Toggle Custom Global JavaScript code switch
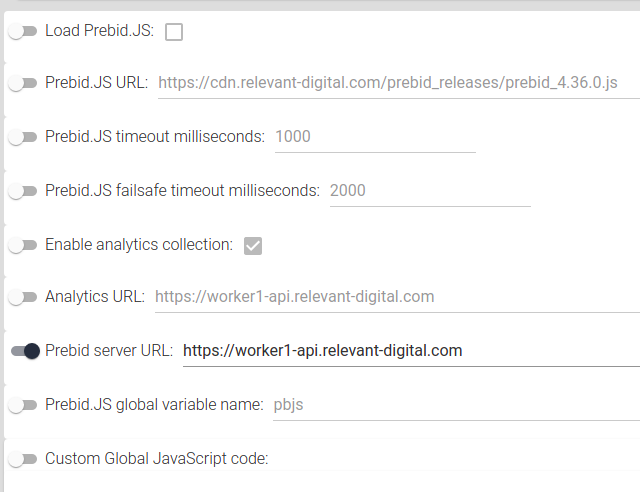The image size is (640, 492). pyautogui.click(x=23, y=459)
